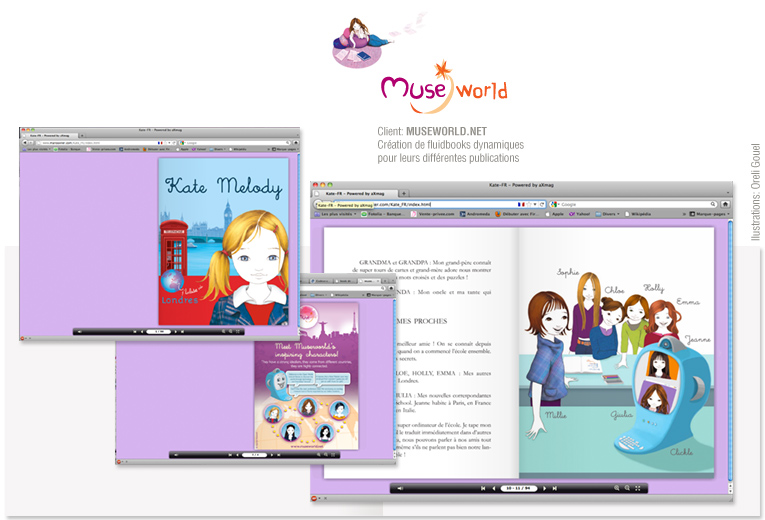Click page number field in middle window viewer
765x520 pixels.
point(255,455)
